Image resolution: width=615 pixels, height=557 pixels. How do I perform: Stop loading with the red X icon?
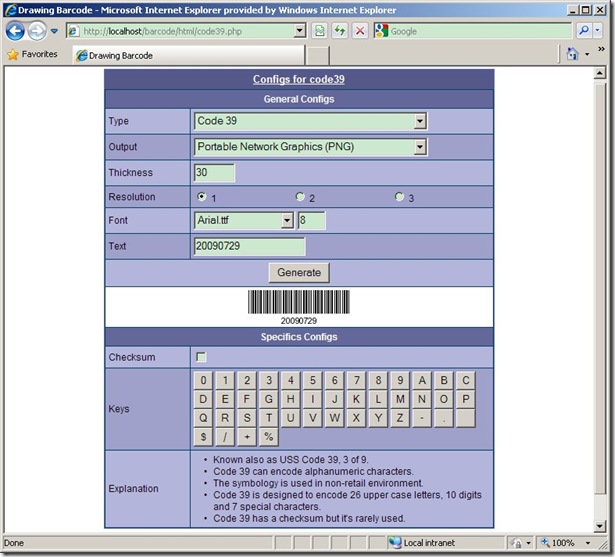point(360,31)
